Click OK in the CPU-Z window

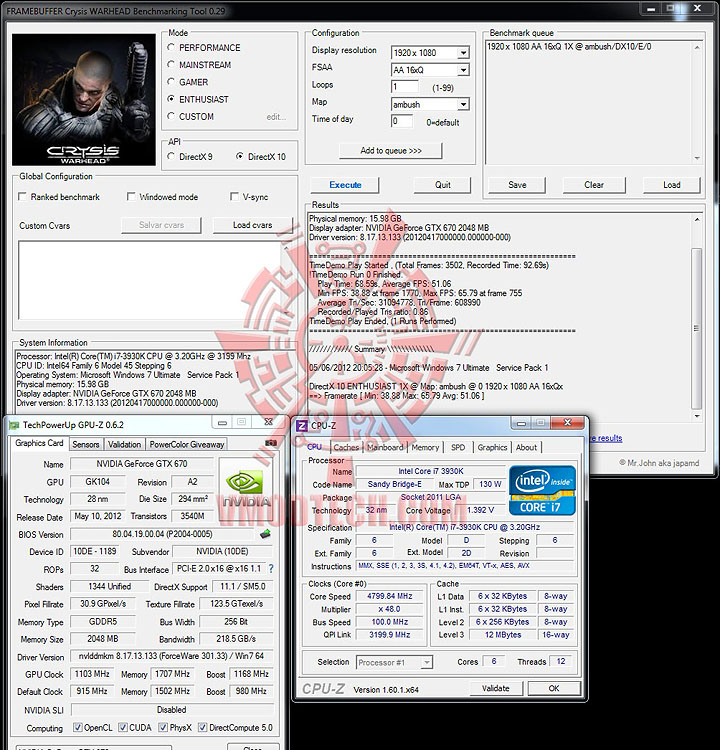pos(554,688)
